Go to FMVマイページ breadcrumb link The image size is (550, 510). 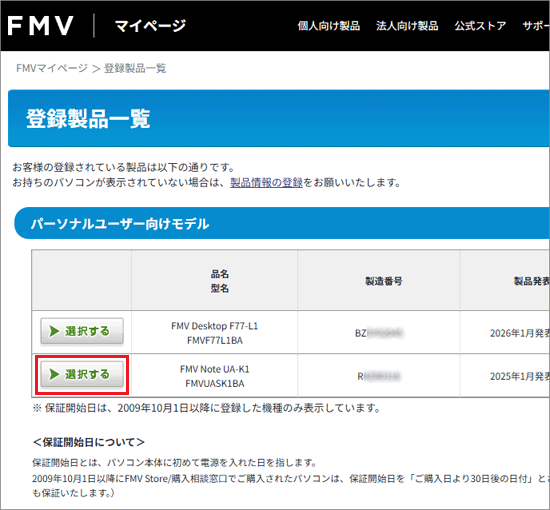52,68
